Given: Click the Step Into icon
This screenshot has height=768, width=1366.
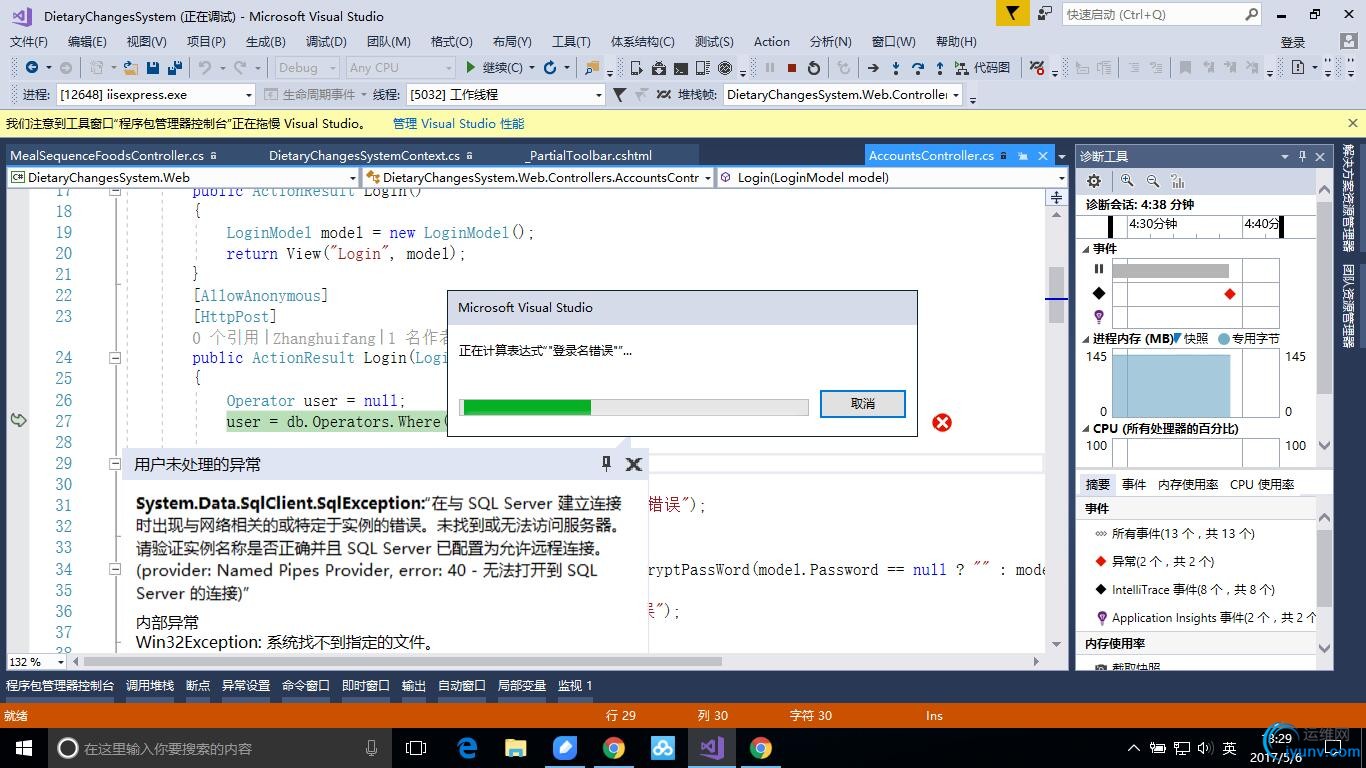Looking at the screenshot, I should coord(895,68).
